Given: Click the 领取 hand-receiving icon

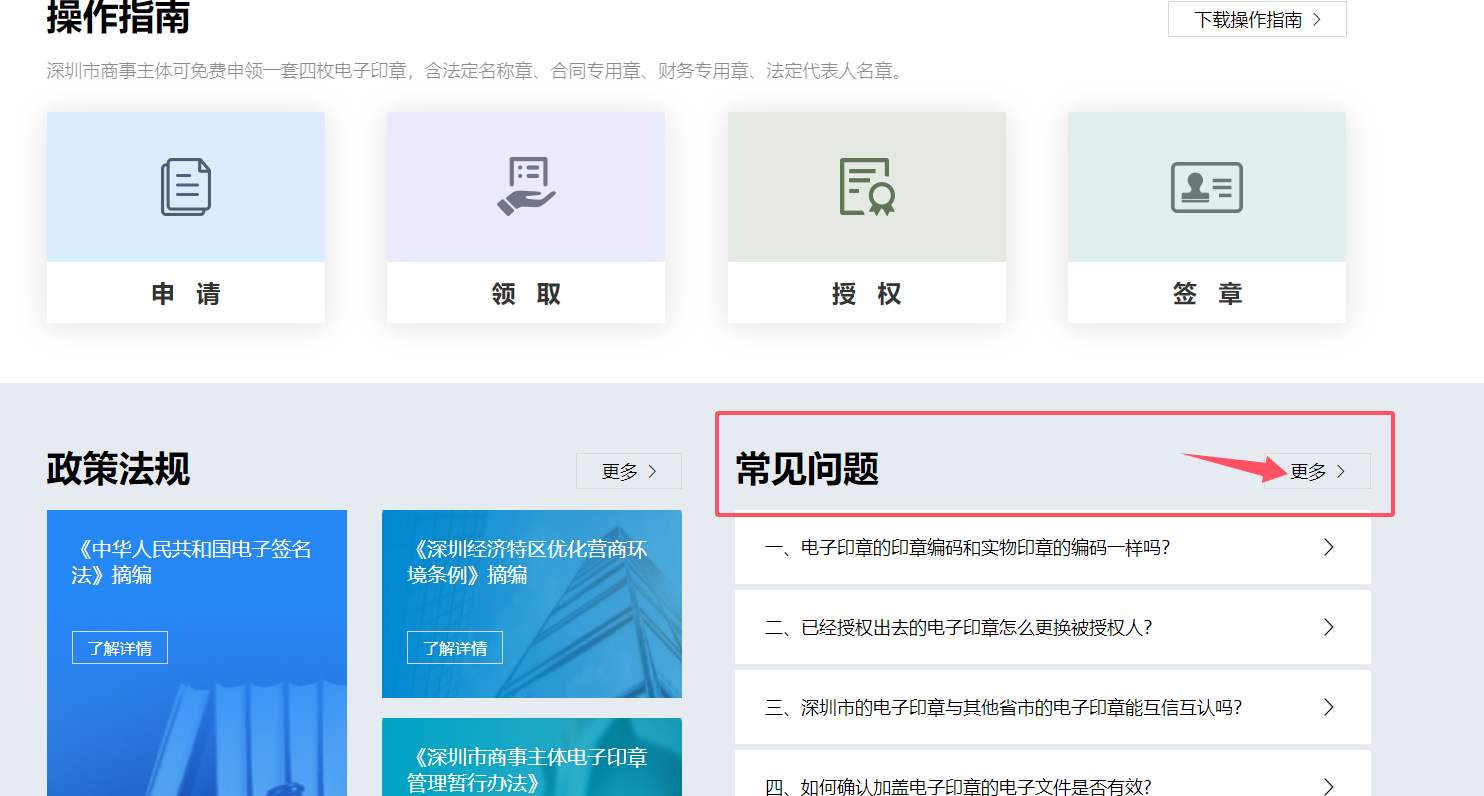Looking at the screenshot, I should pos(526,187).
